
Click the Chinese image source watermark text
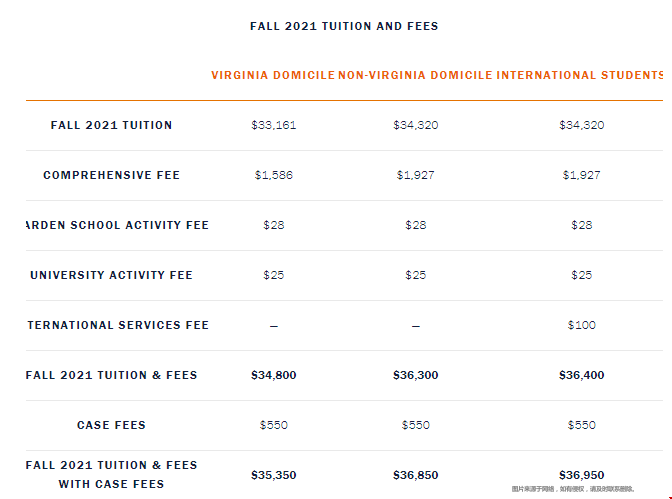coord(573,489)
